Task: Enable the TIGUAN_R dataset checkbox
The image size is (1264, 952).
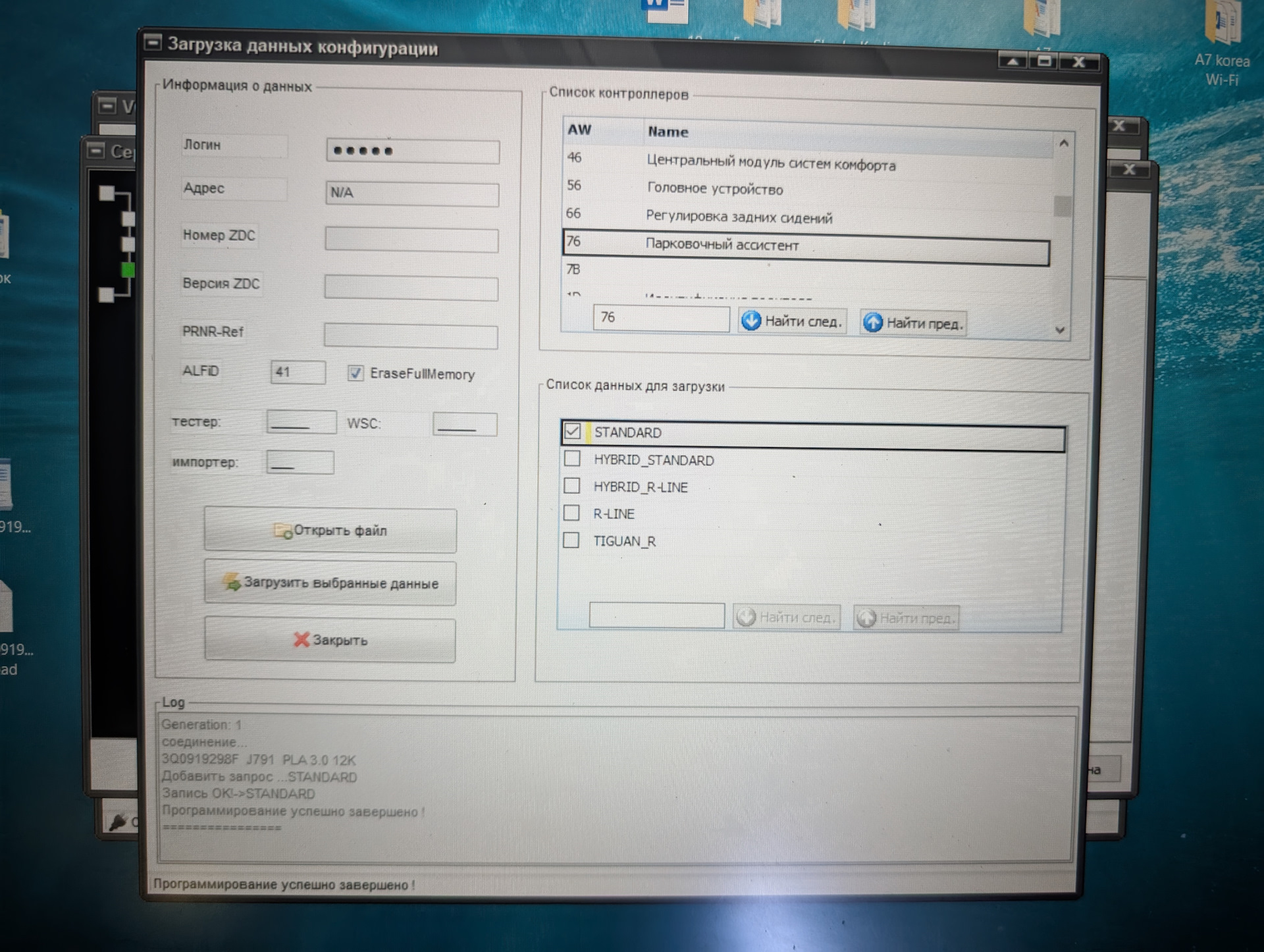Action: coord(571,541)
